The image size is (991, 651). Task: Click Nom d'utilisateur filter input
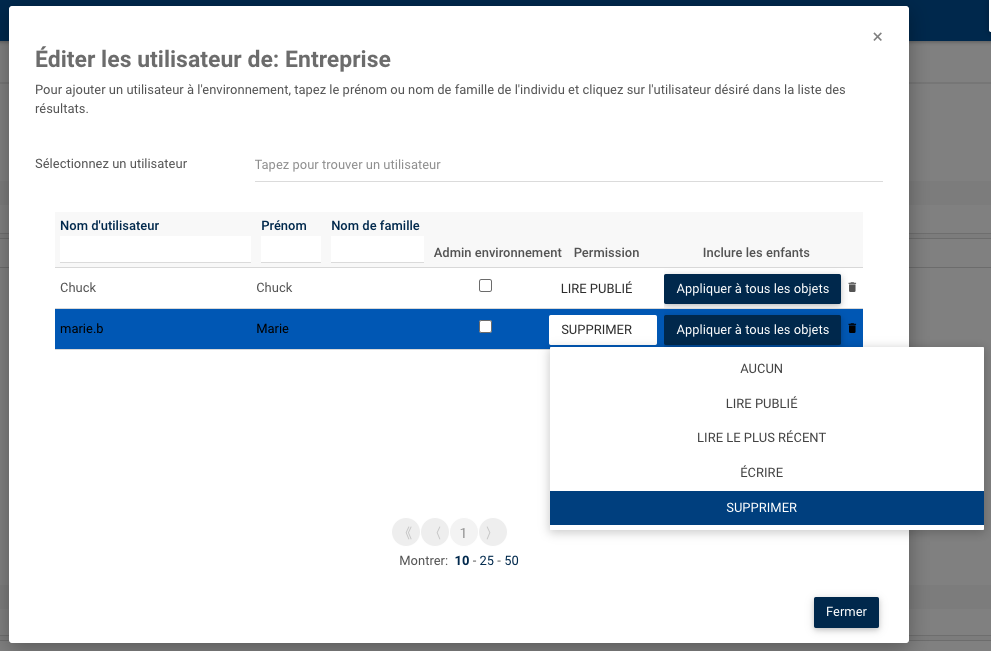click(x=155, y=249)
